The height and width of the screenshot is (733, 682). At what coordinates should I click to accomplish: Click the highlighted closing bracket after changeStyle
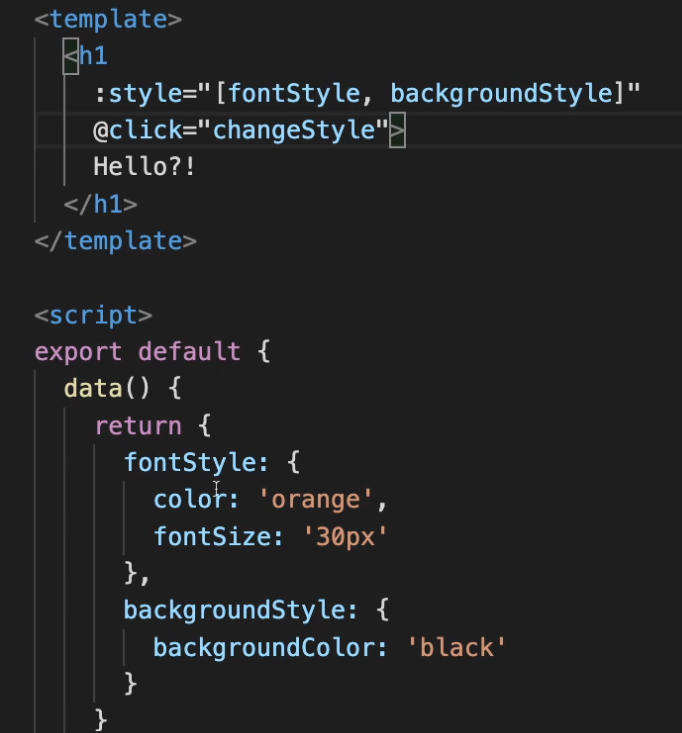[x=397, y=130]
